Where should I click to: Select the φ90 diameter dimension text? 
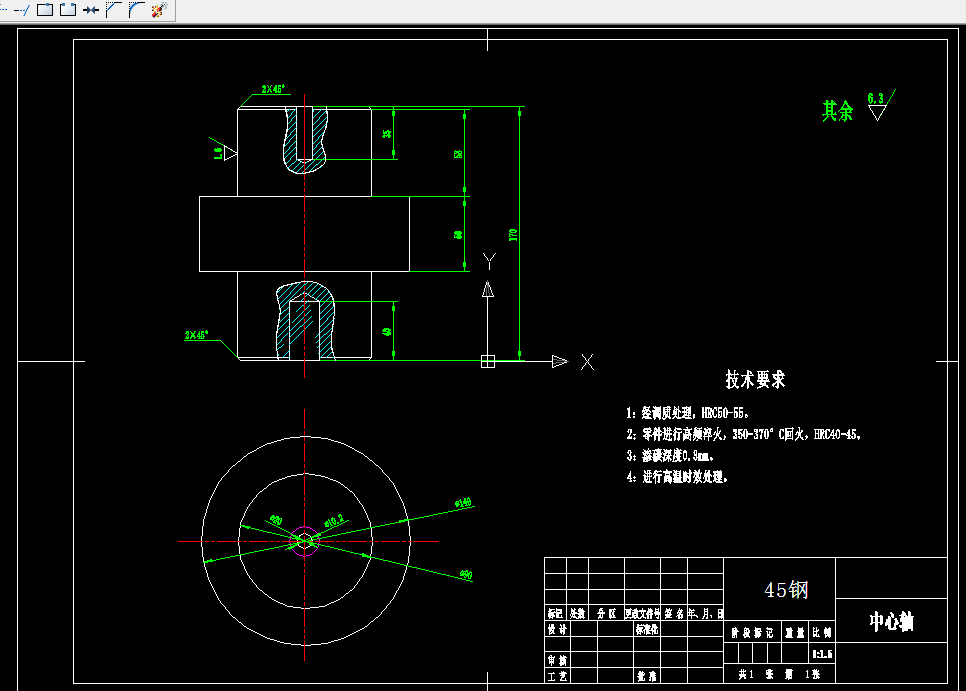[x=466, y=575]
